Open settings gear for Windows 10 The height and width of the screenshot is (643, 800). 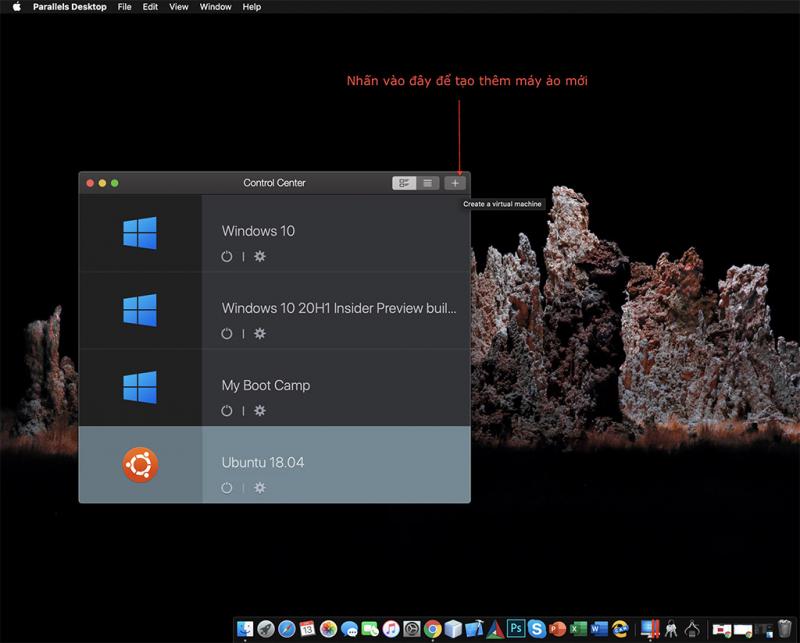[260, 256]
